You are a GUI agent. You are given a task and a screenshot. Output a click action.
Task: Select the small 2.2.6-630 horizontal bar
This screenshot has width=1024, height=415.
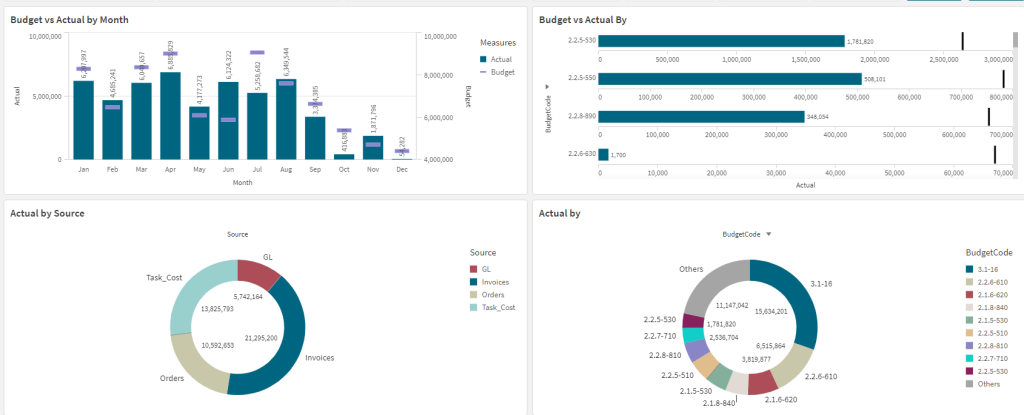pos(603,155)
